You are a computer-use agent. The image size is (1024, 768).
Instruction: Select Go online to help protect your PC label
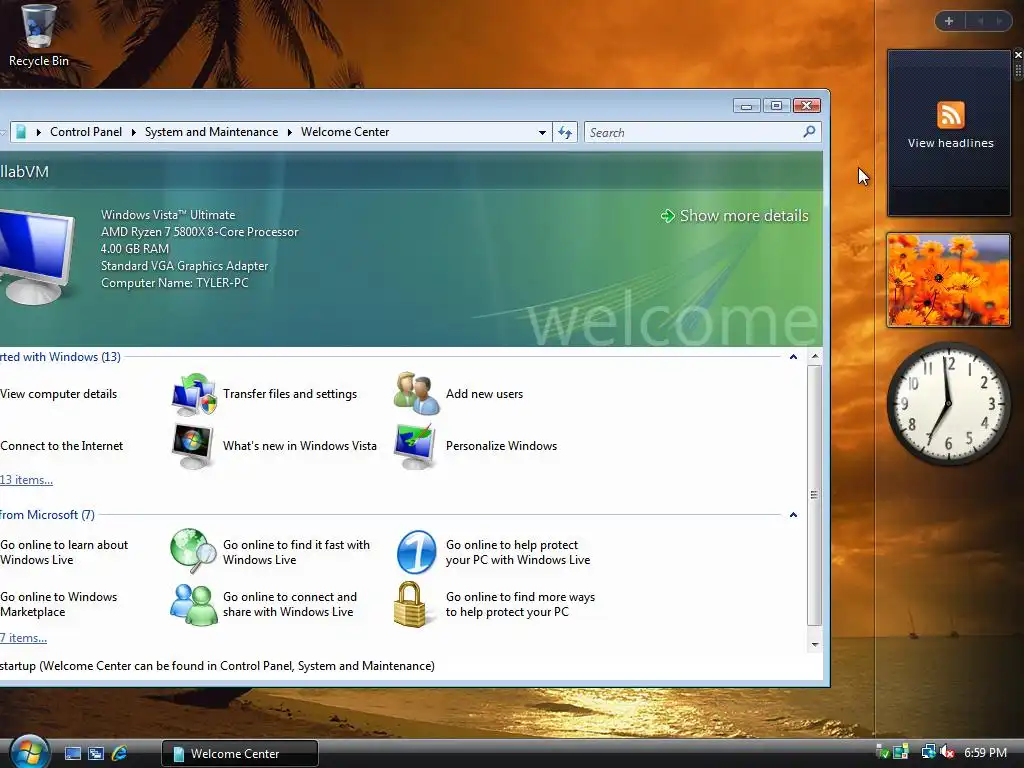[x=518, y=552]
